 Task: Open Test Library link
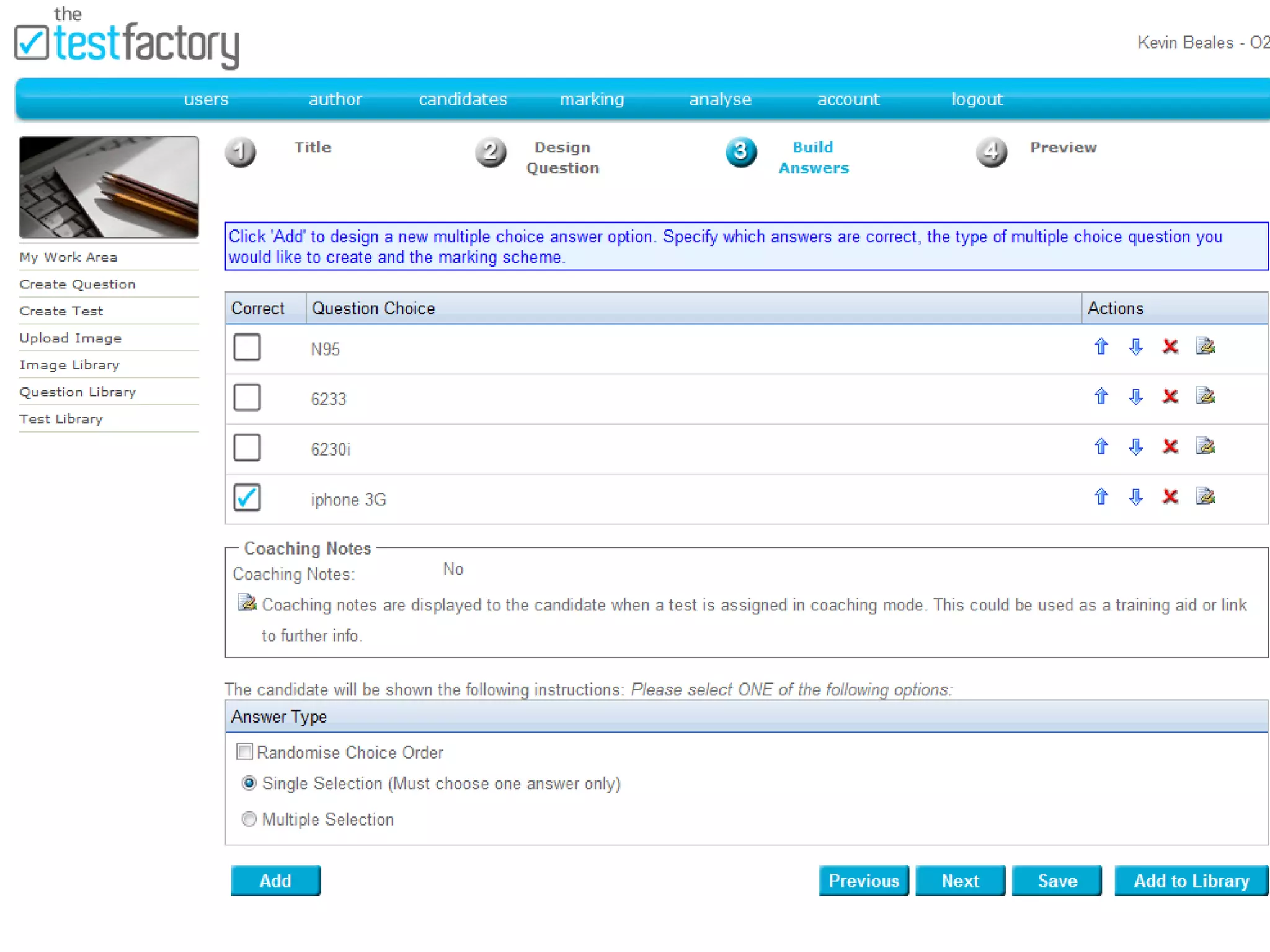[x=61, y=419]
